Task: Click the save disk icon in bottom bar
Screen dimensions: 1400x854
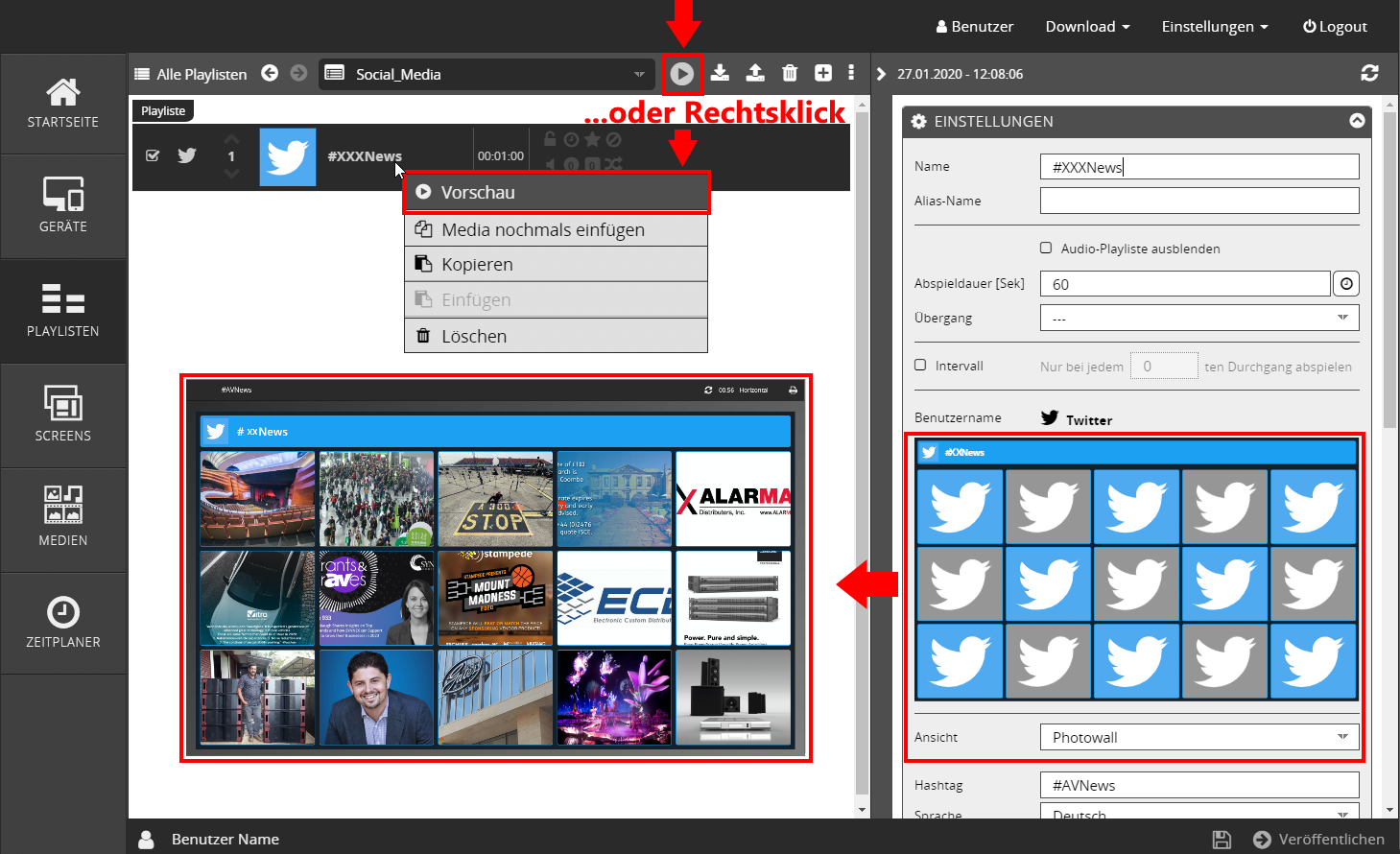Action: [x=1222, y=840]
